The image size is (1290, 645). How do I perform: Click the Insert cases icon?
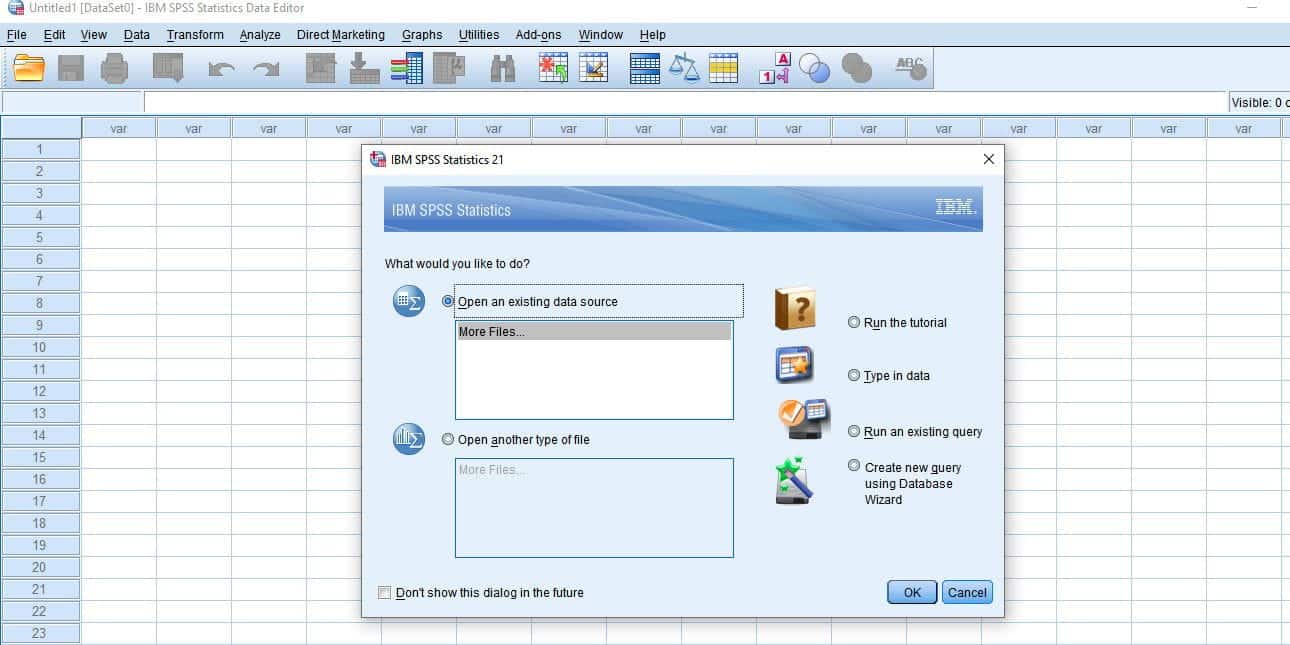tap(553, 68)
